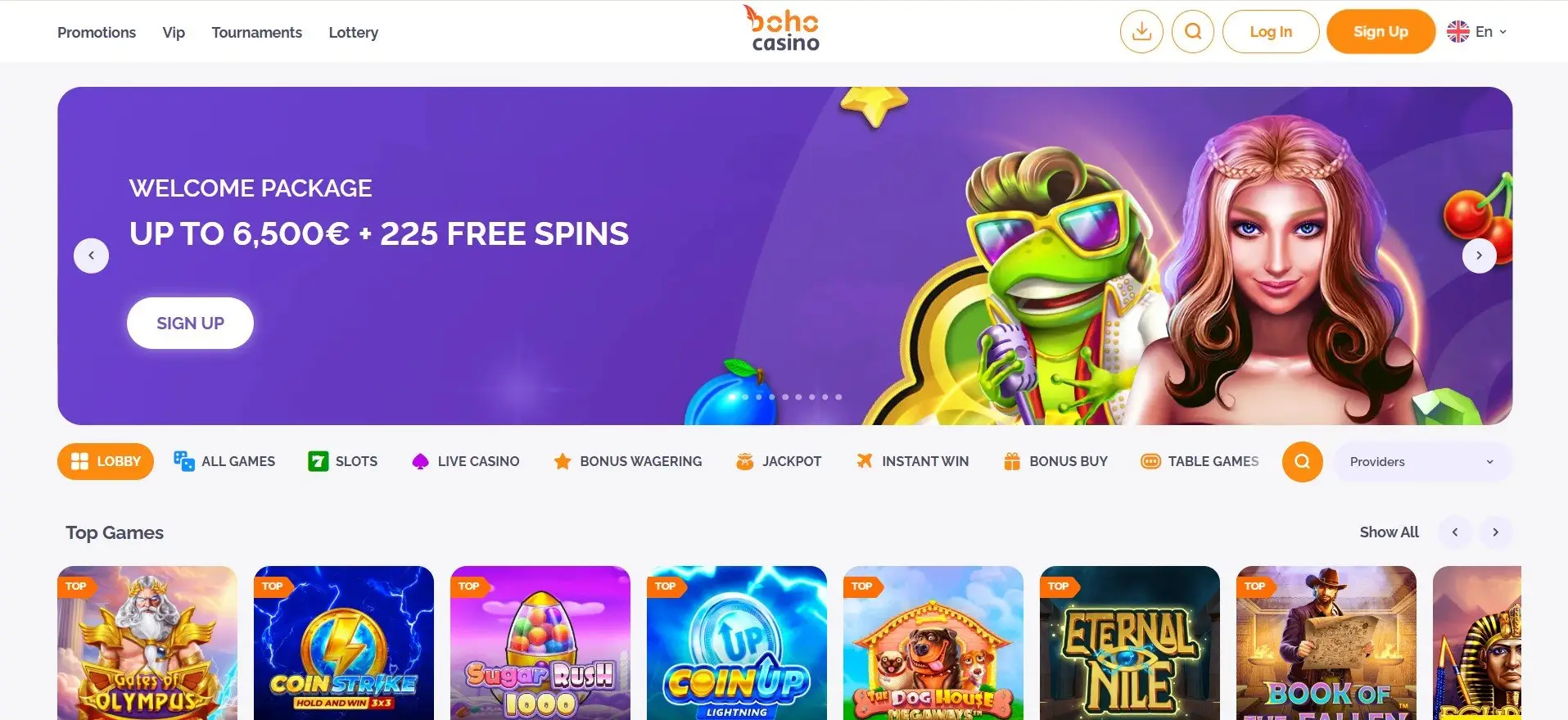Click the Boho Casino logo

pyautogui.click(x=783, y=29)
